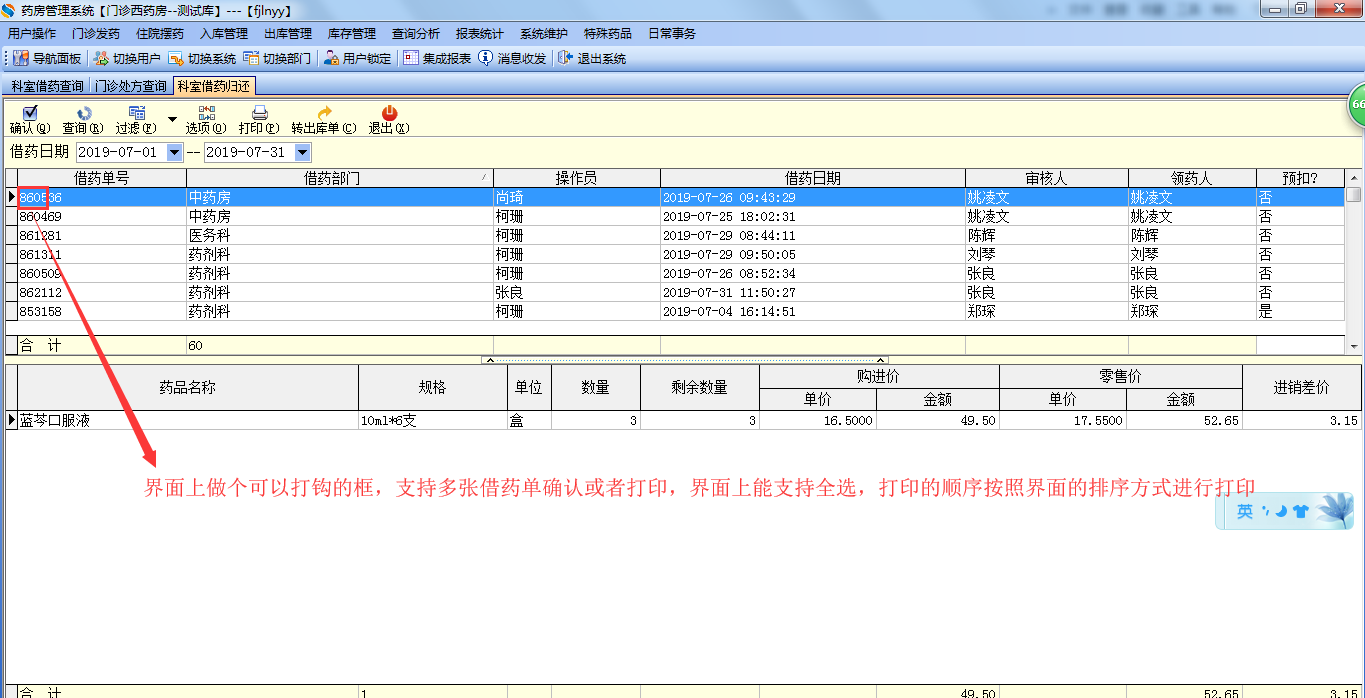Click the 打印(P) printer icon
Viewport: 1365px width, 698px height.
tap(259, 113)
